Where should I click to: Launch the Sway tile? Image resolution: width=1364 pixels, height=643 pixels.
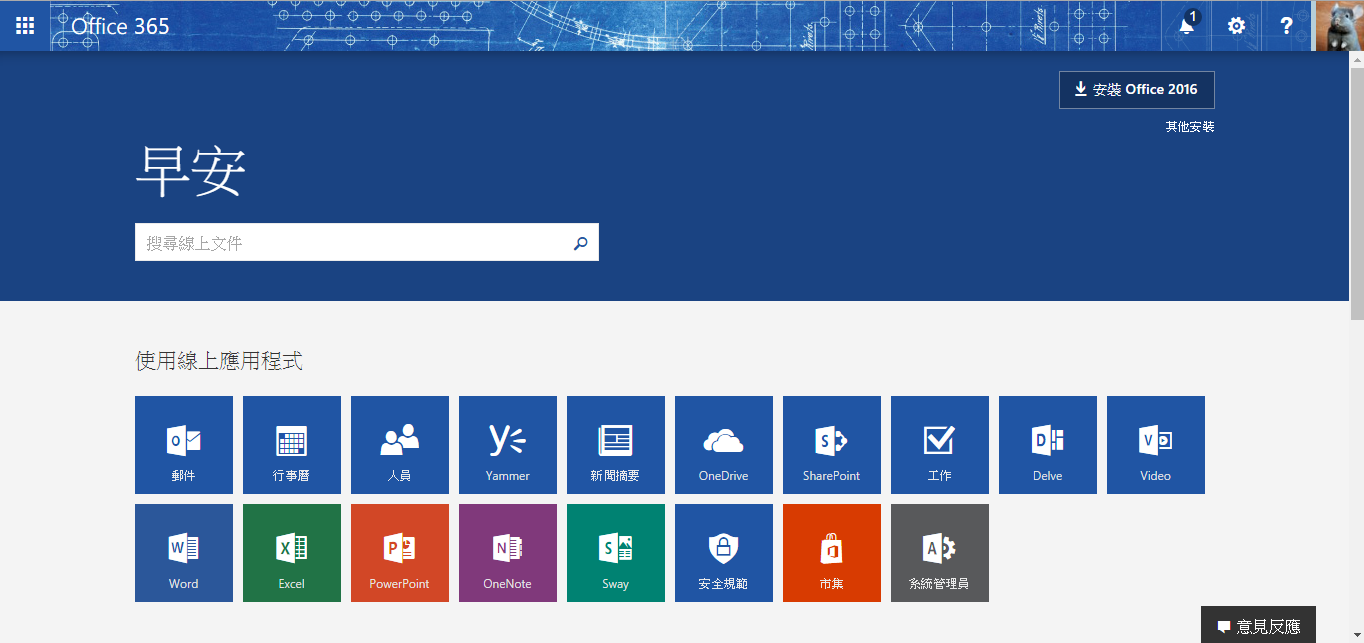coord(616,553)
